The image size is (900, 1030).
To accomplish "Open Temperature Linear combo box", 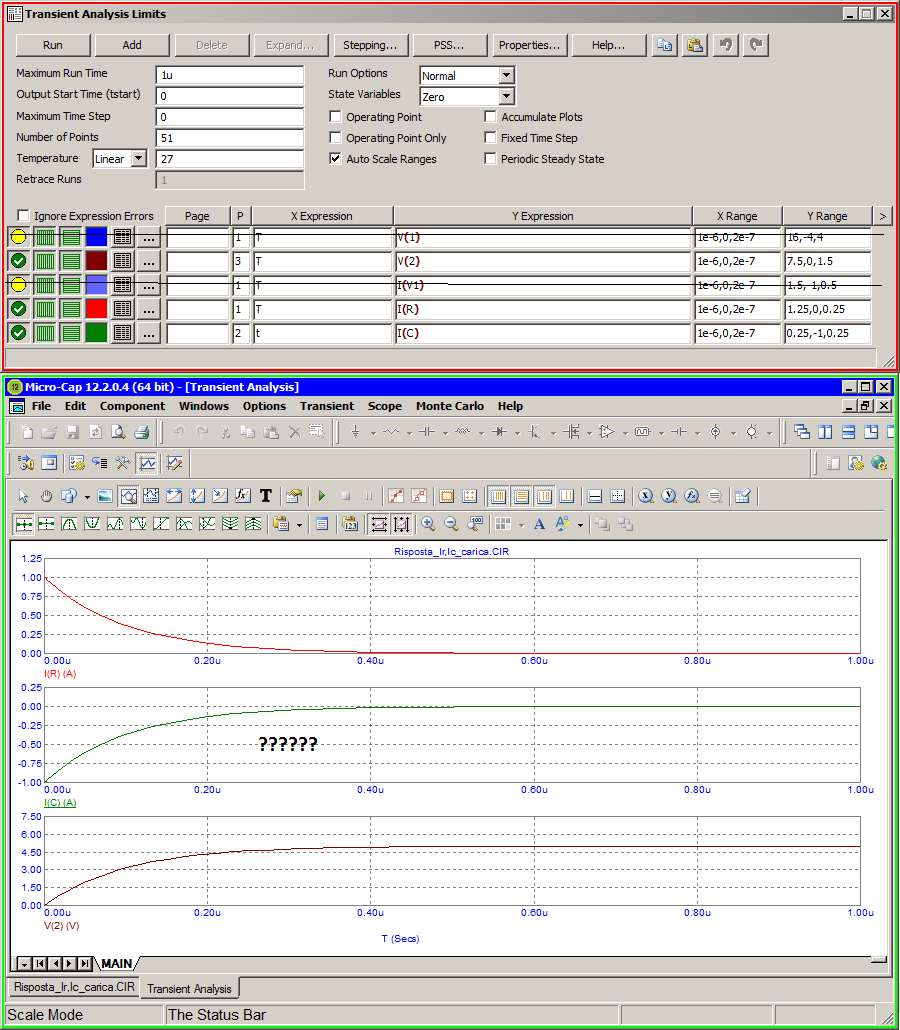I will 138,159.
